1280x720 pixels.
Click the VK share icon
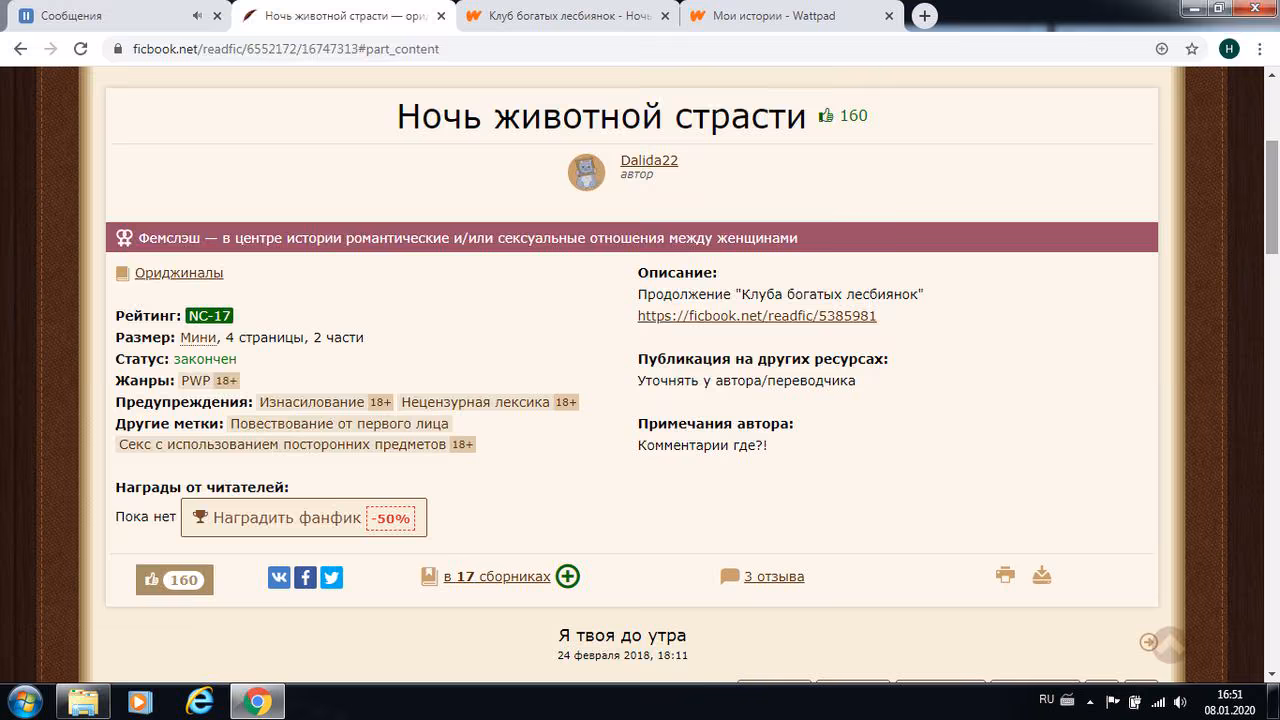[279, 577]
